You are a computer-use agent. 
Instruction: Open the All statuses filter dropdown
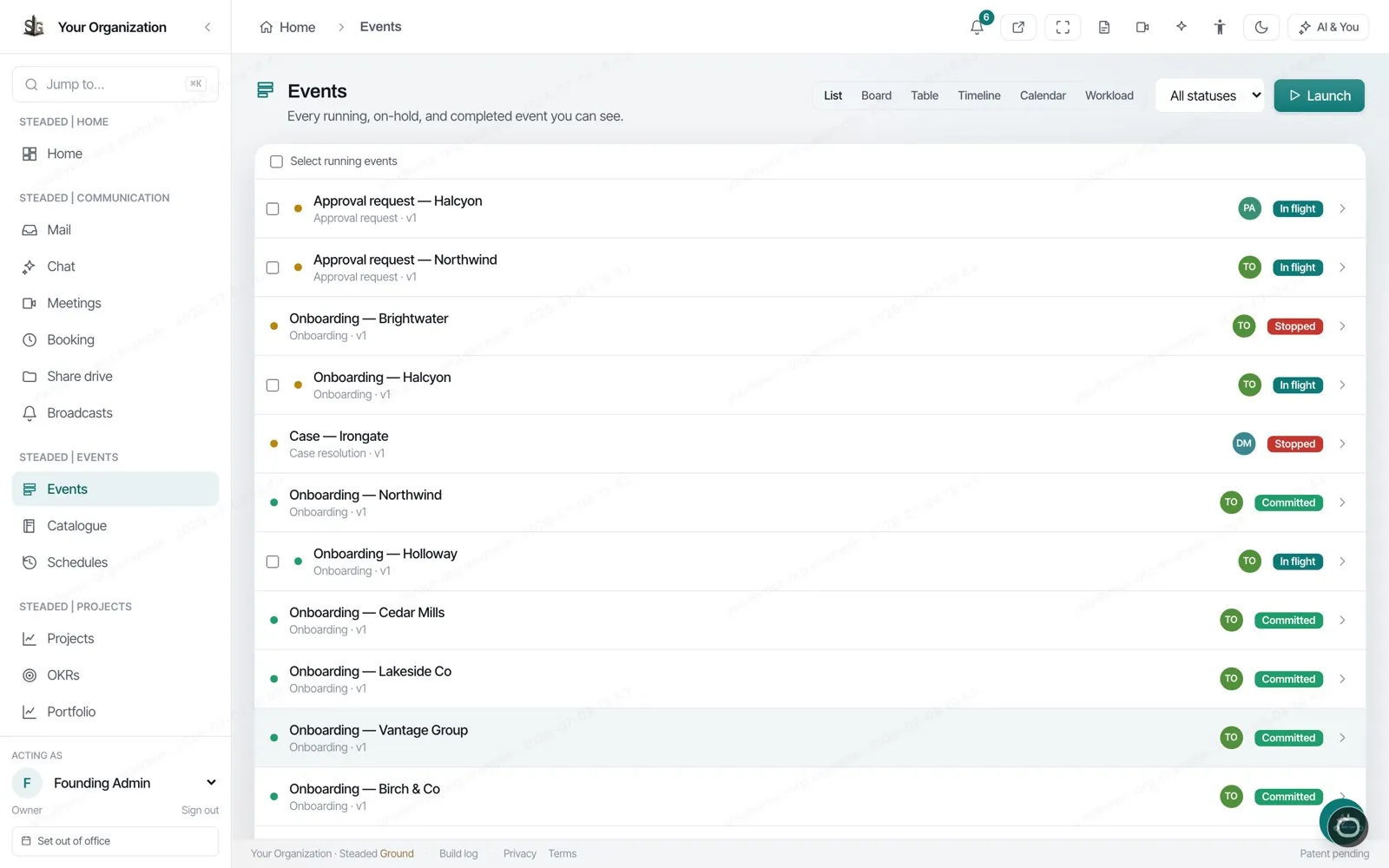click(1214, 95)
